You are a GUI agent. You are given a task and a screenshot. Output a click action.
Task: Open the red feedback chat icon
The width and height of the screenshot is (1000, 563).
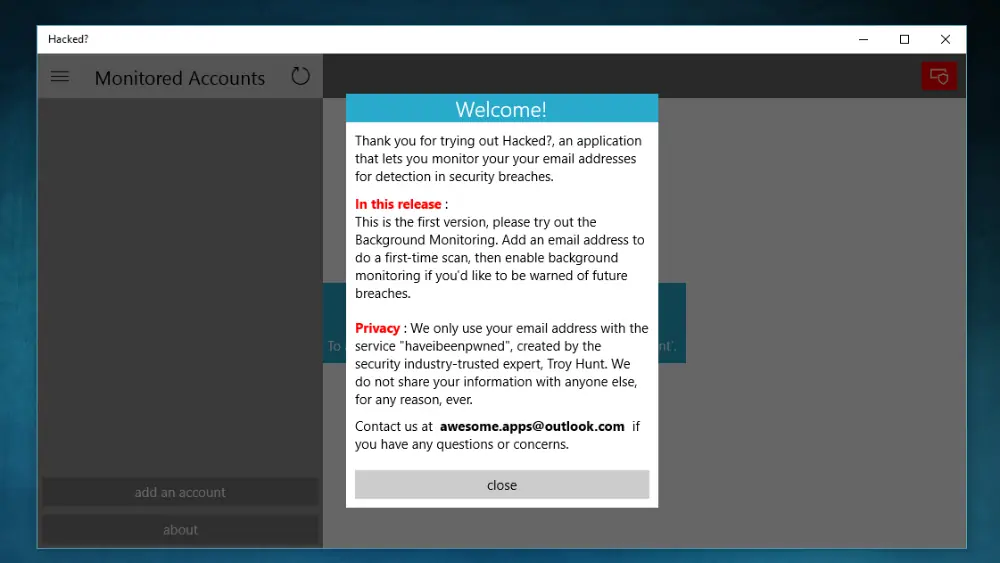[x=939, y=77]
